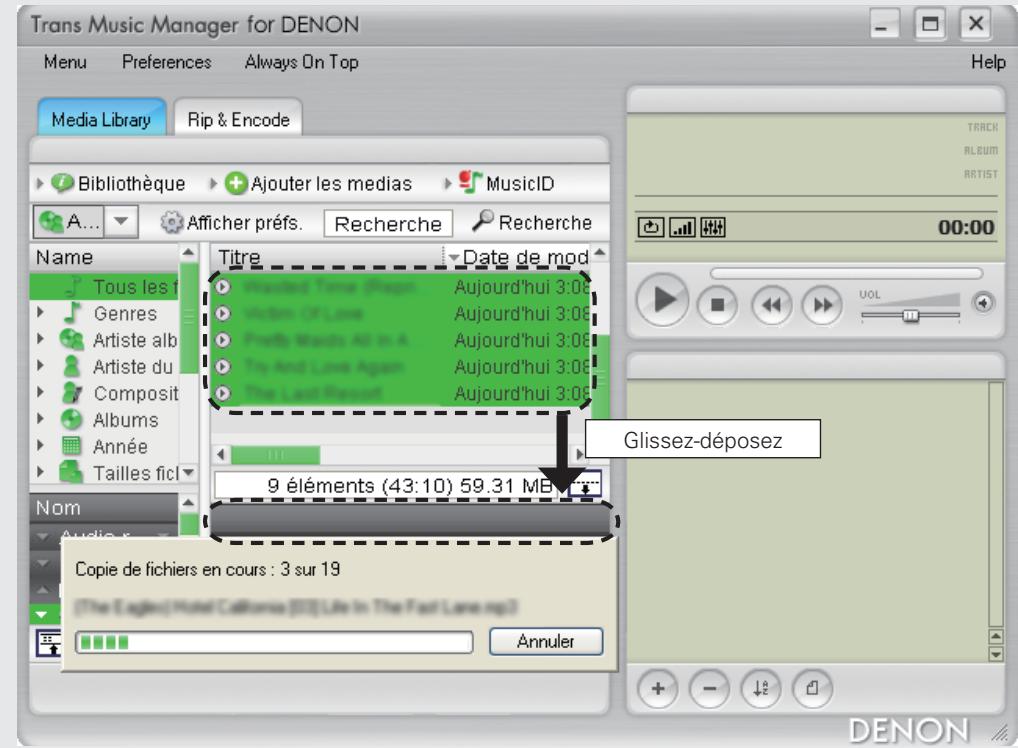Click play icon of second track row
The height and width of the screenshot is (748, 1018).
click(223, 313)
